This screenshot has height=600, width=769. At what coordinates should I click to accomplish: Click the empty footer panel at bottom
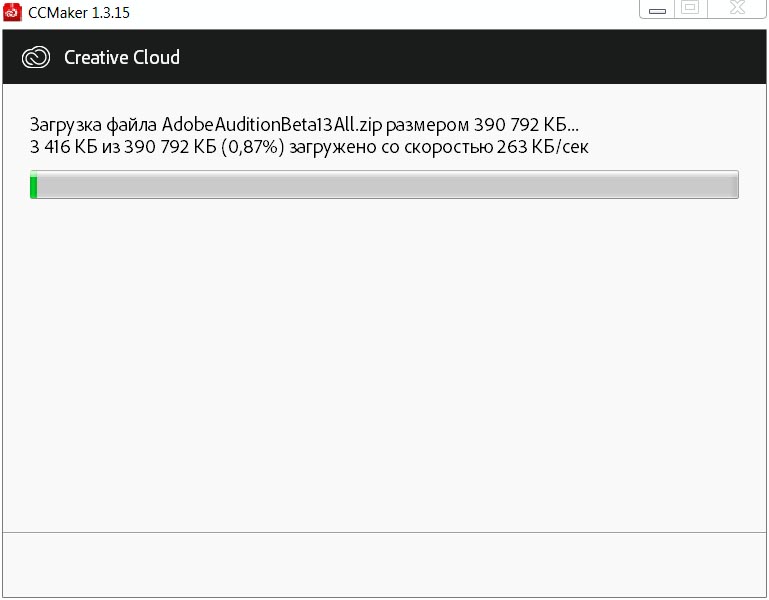384,563
